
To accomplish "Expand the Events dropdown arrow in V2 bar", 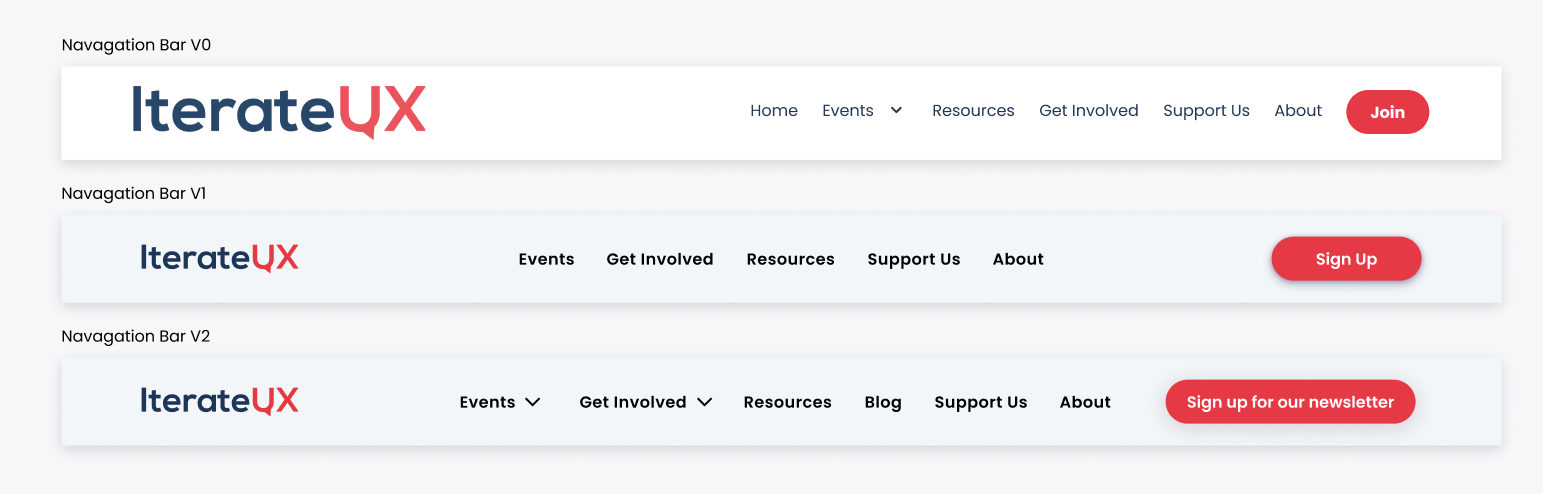I will [x=533, y=402].
